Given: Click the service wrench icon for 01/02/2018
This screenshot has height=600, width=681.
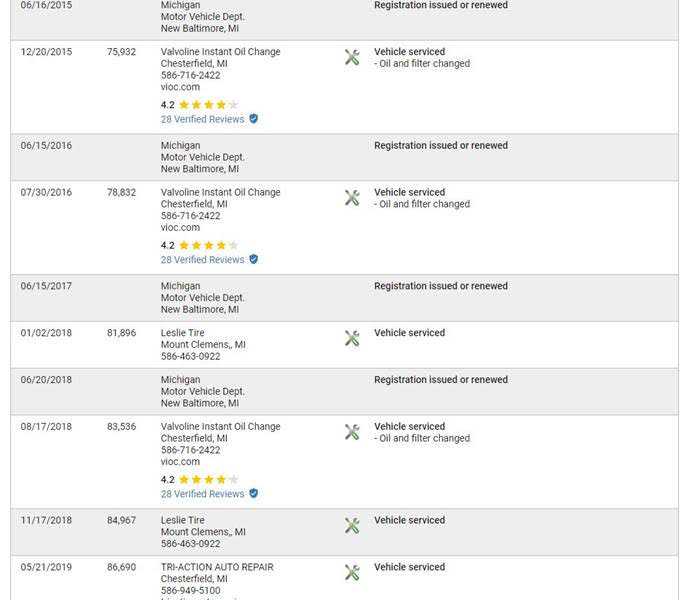Looking at the screenshot, I should (352, 339).
